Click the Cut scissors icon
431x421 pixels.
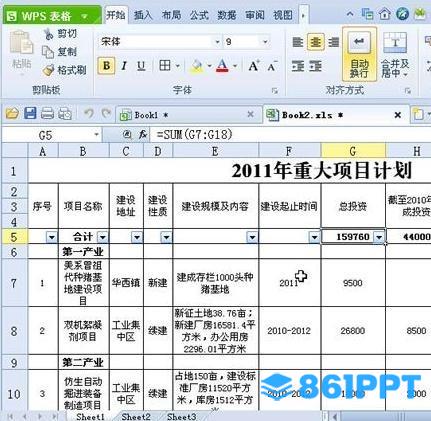point(49,34)
